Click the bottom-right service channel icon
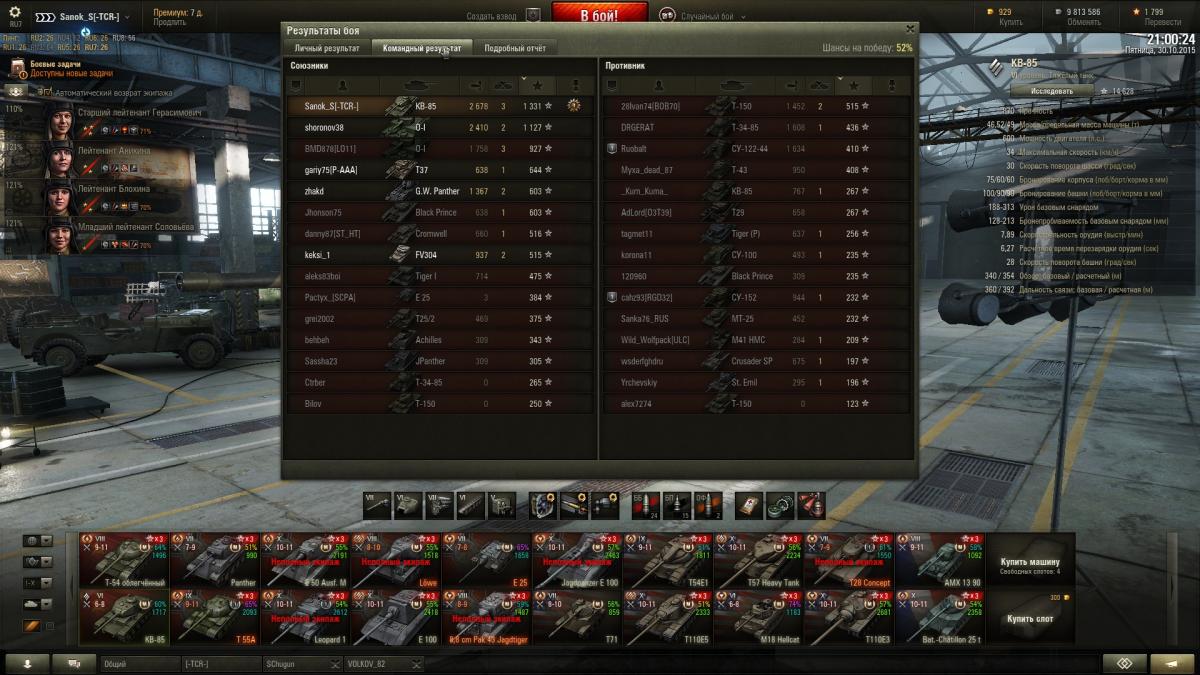Image resolution: width=1200 pixels, height=675 pixels. coord(1172,664)
